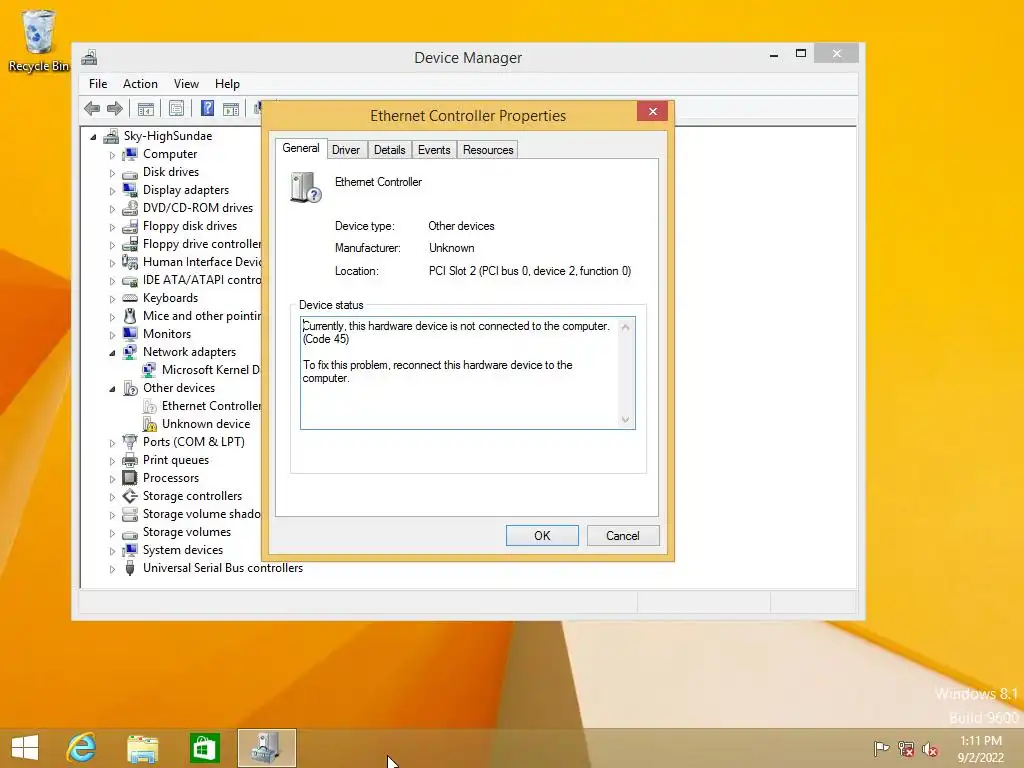Toggle the Show/Hide Action Pane toolbar icon
1024x768 pixels.
click(231, 108)
